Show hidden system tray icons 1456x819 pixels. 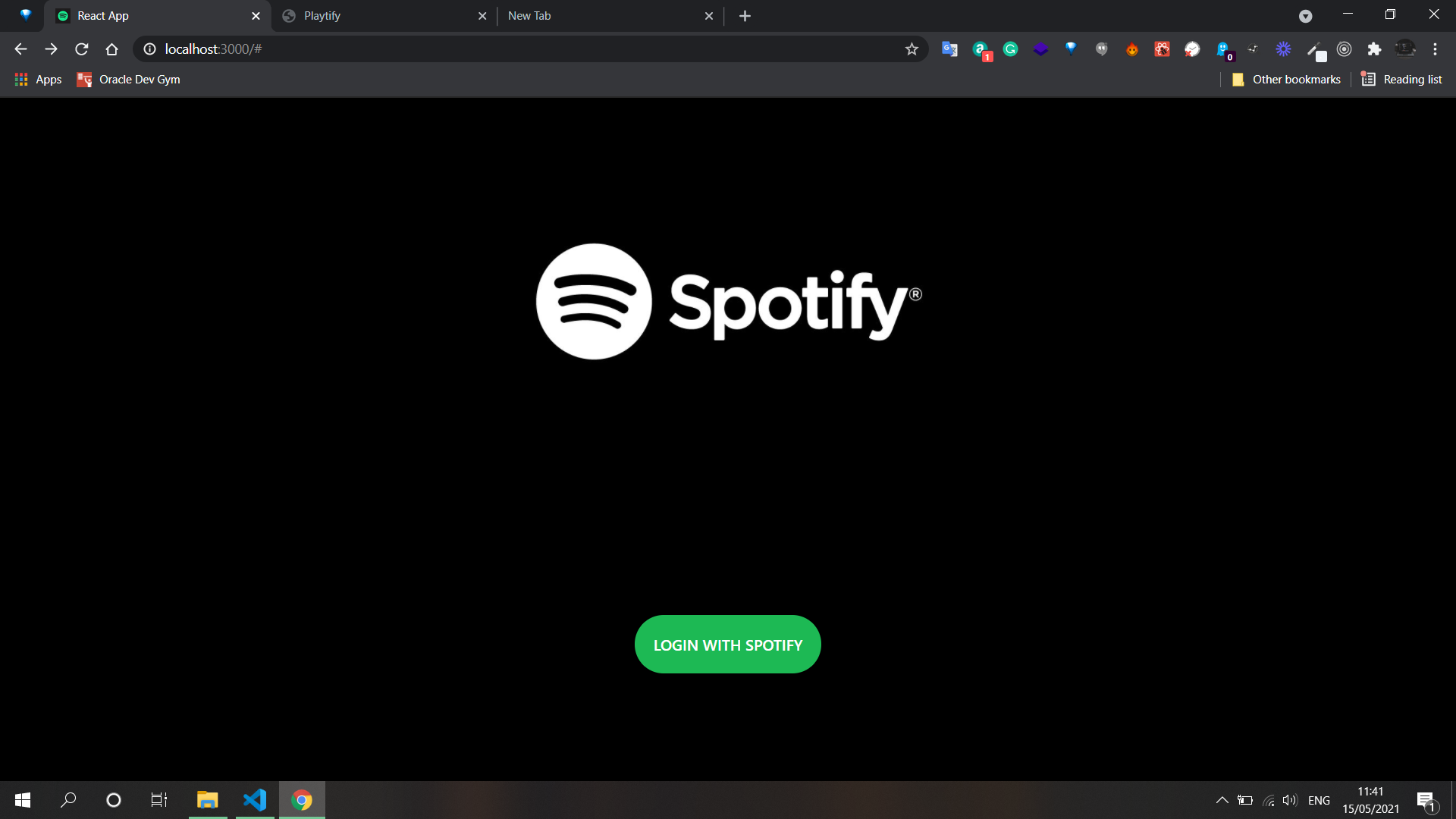click(x=1222, y=800)
